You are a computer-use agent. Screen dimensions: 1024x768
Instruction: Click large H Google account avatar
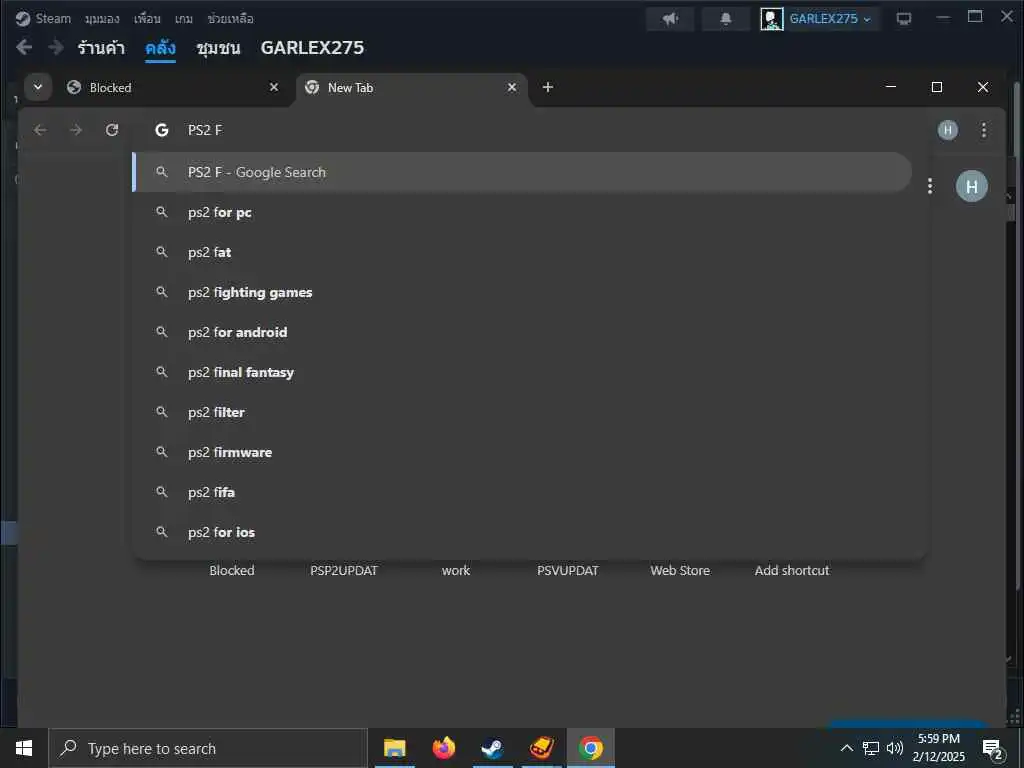tap(972, 187)
